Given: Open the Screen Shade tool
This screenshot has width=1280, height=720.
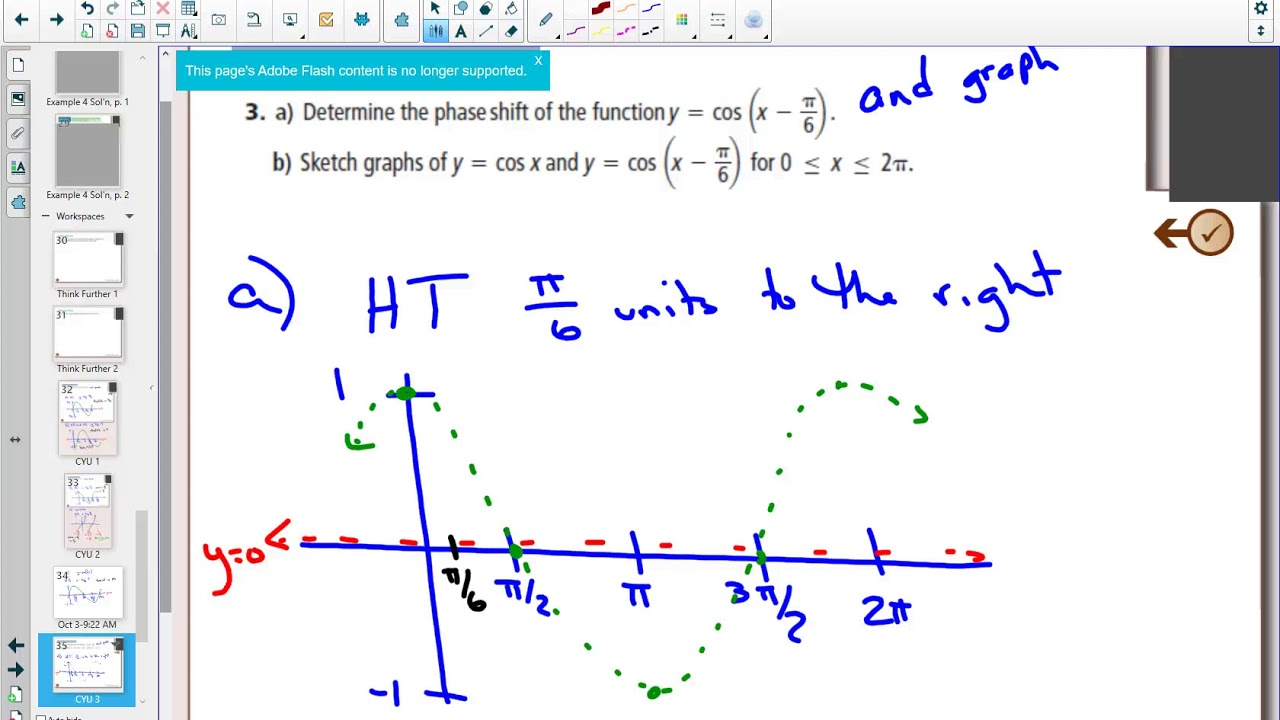Looking at the screenshot, I should (163, 31).
